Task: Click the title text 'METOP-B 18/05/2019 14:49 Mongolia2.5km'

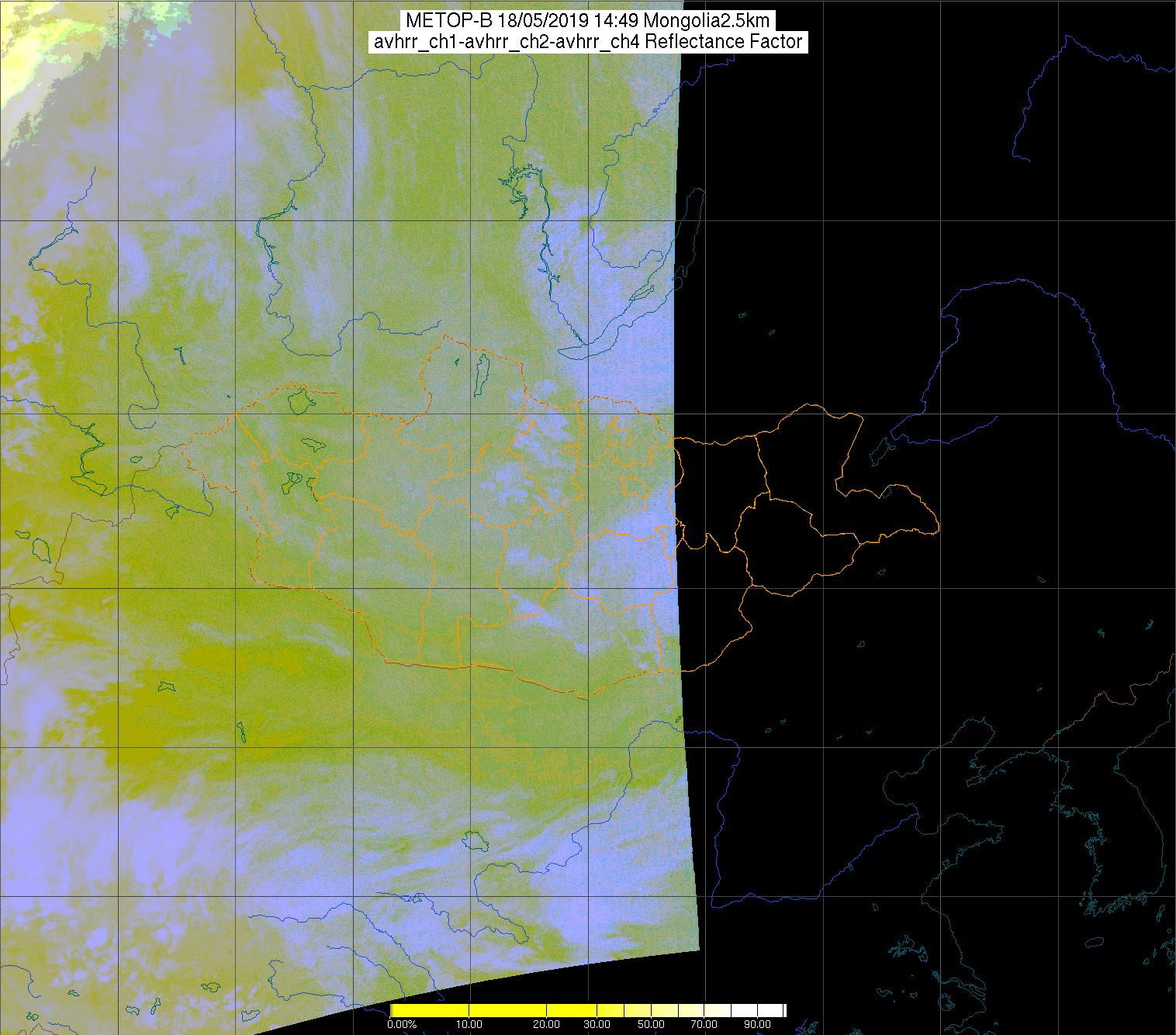Action: pos(588,21)
